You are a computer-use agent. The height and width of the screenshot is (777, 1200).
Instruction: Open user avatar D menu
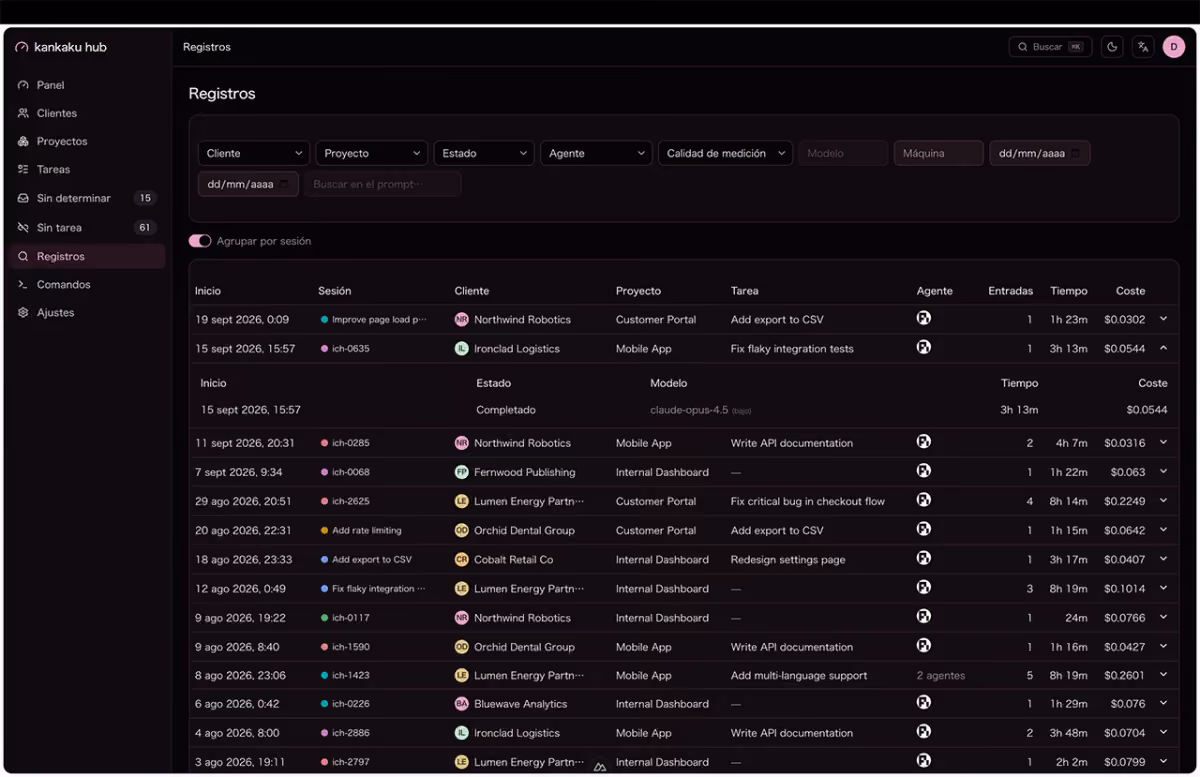1174,47
